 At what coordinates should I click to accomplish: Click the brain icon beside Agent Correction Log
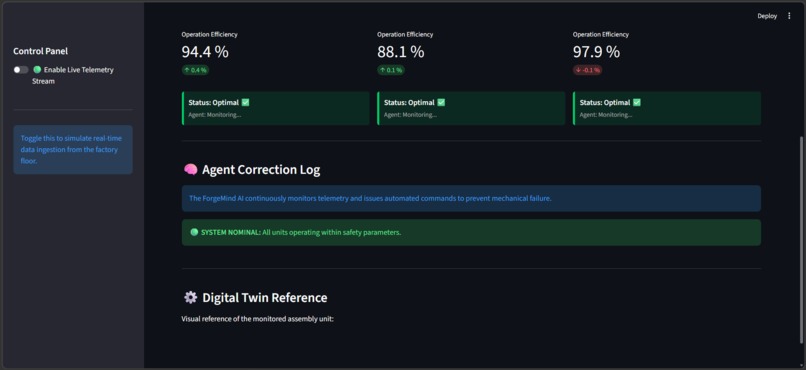point(190,170)
